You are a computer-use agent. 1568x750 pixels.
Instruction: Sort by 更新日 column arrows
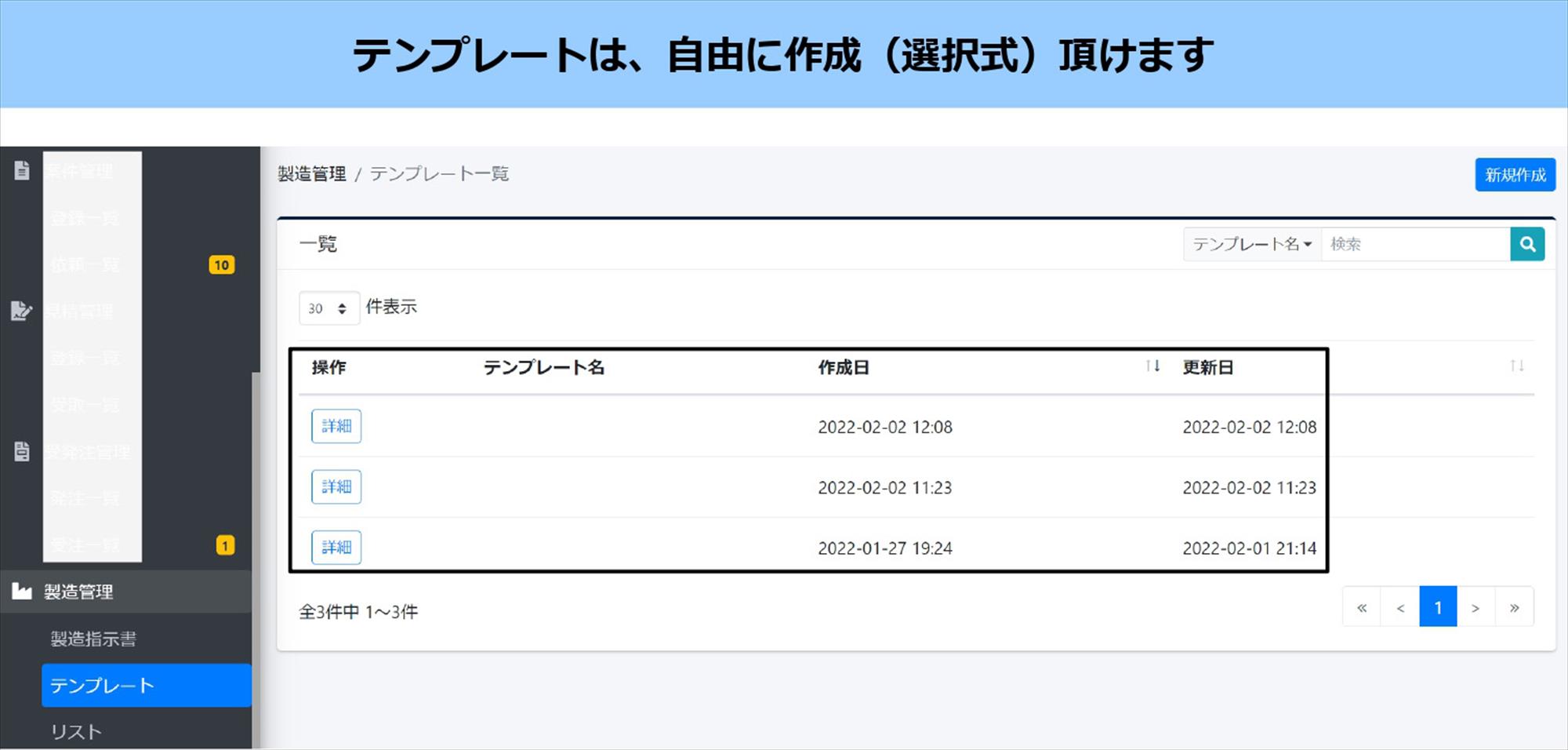(1517, 366)
